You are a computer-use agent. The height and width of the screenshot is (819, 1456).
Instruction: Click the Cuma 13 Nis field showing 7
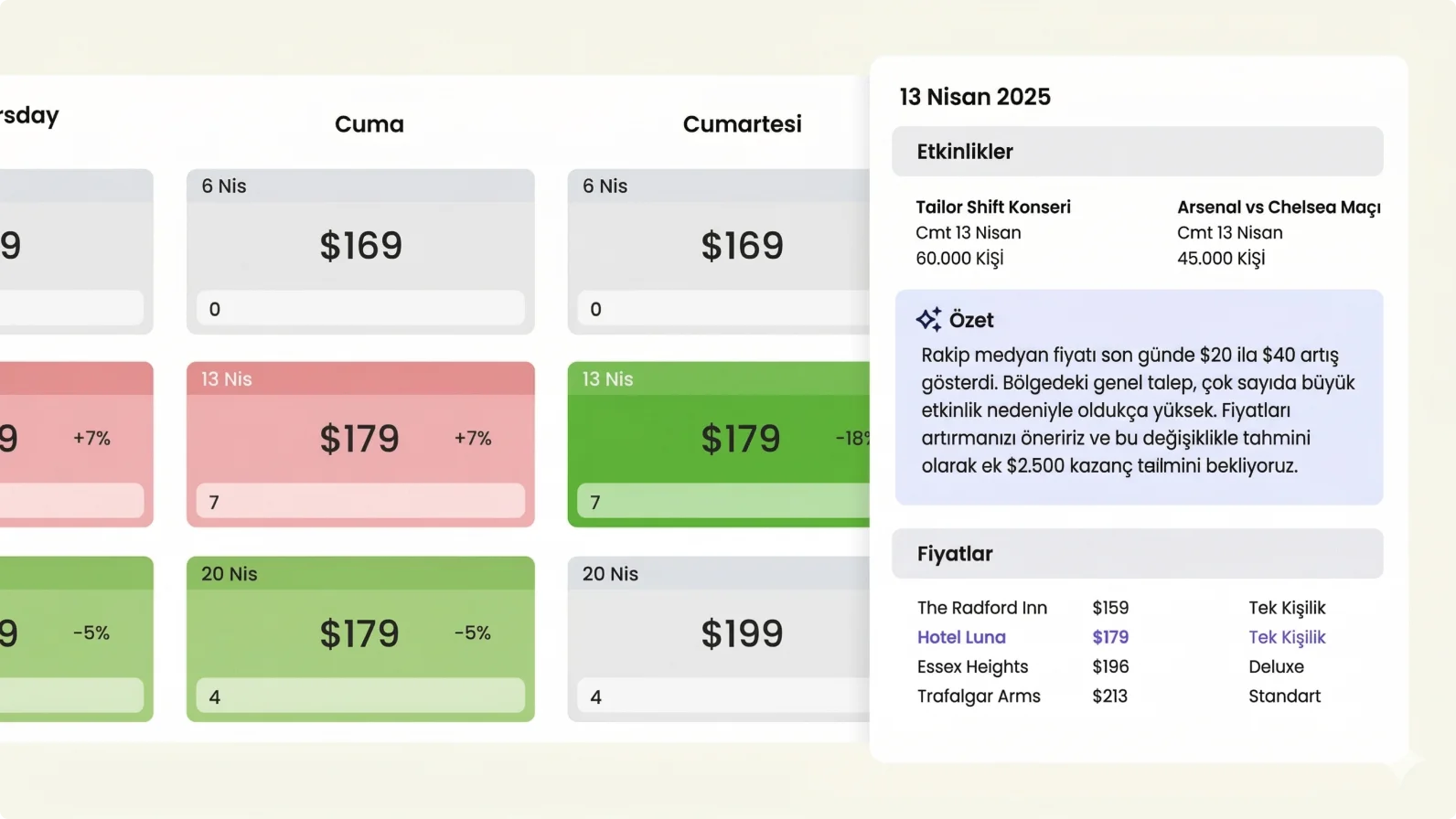tap(360, 502)
